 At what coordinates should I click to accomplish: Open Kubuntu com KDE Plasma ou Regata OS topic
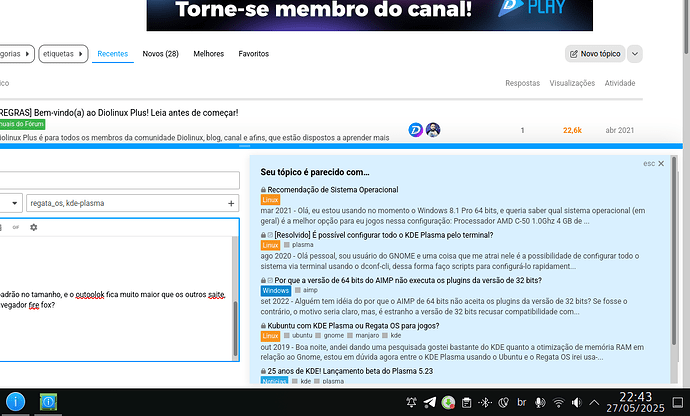pos(353,326)
